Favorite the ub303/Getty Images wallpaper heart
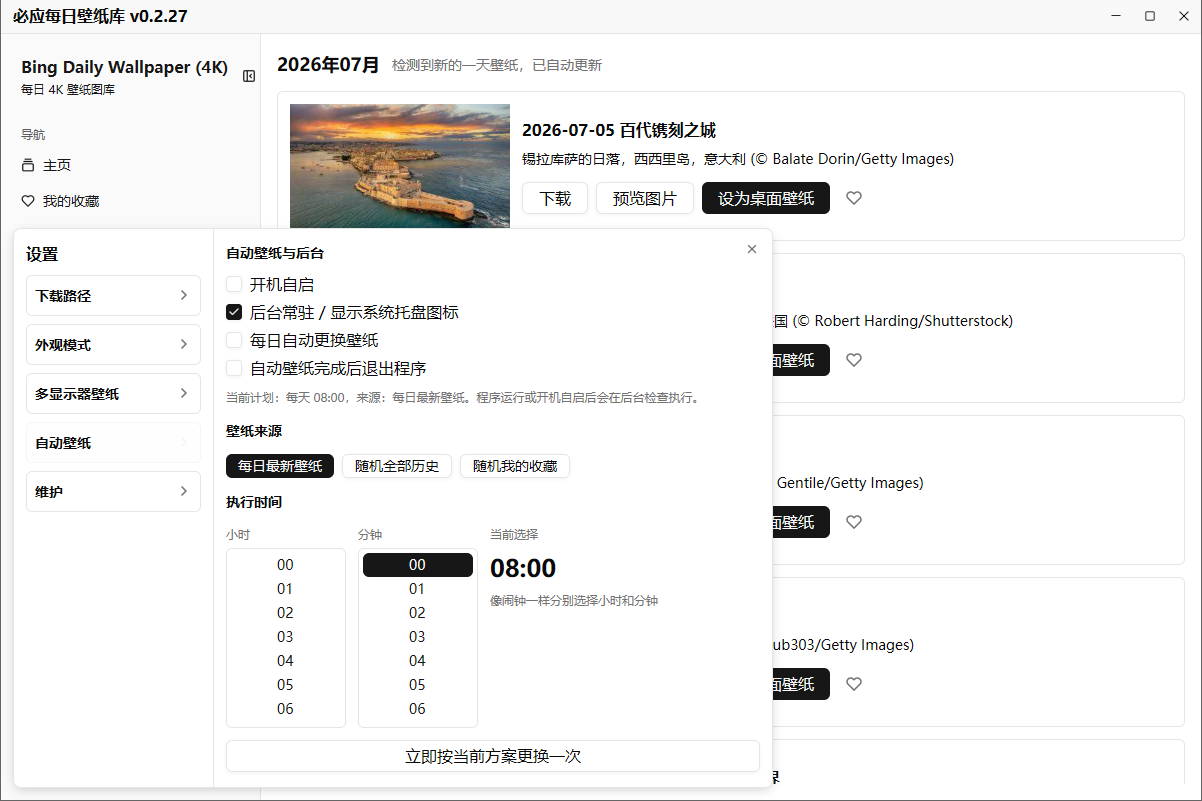This screenshot has height=801, width=1202. (x=853, y=684)
